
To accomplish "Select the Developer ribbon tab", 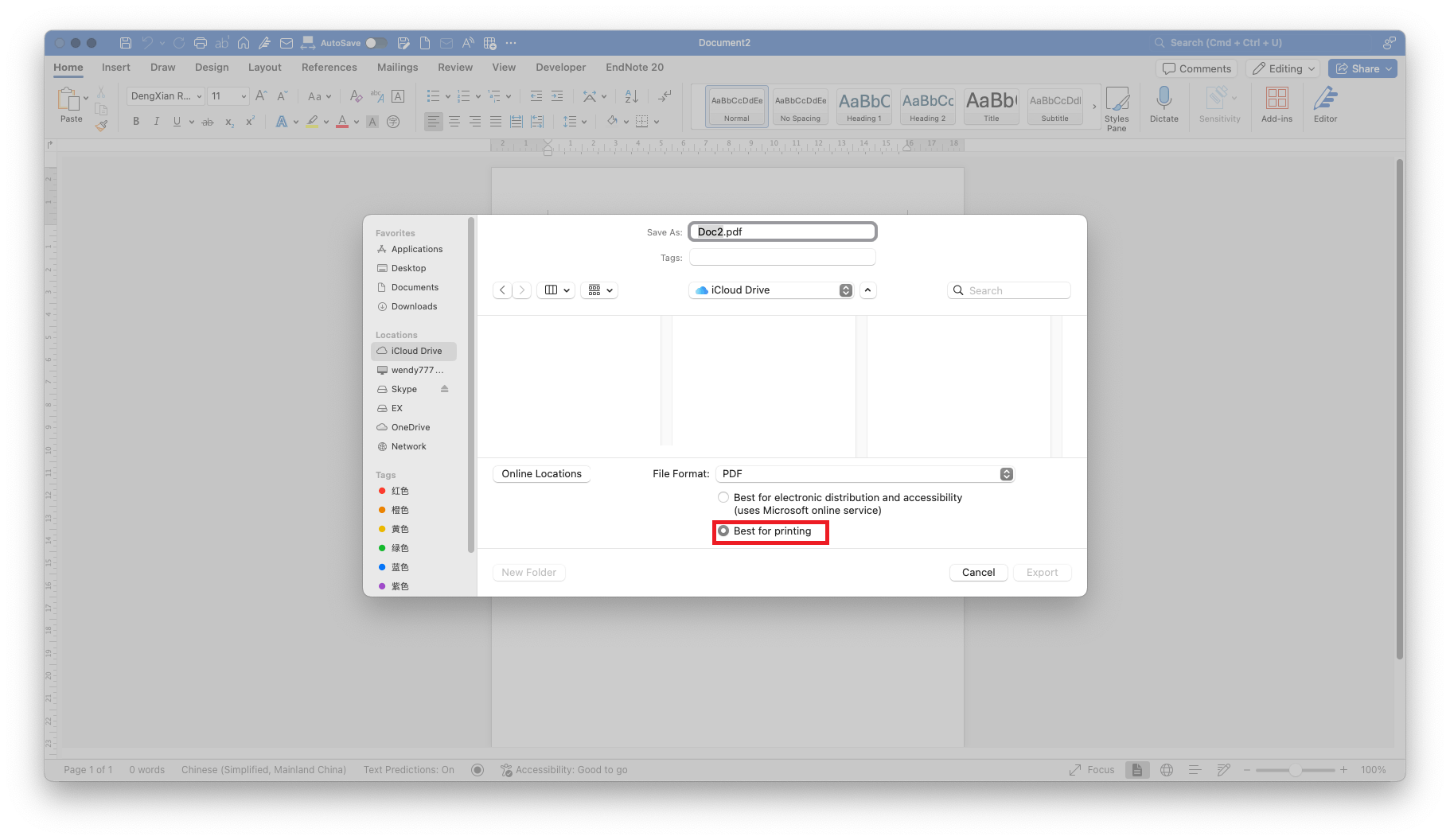I will [560, 68].
